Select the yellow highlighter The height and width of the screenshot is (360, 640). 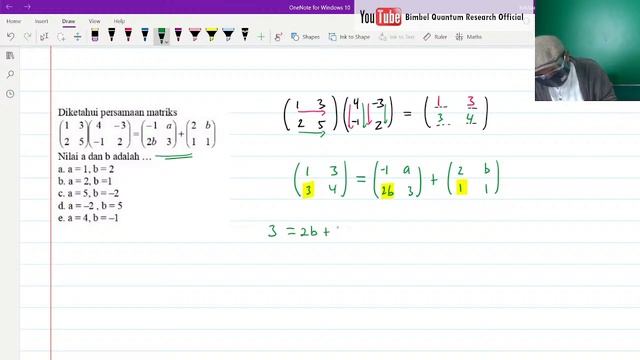click(212, 35)
